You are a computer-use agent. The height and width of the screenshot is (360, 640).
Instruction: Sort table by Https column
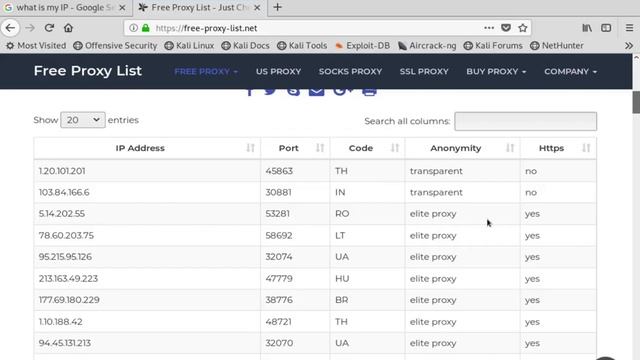558,148
